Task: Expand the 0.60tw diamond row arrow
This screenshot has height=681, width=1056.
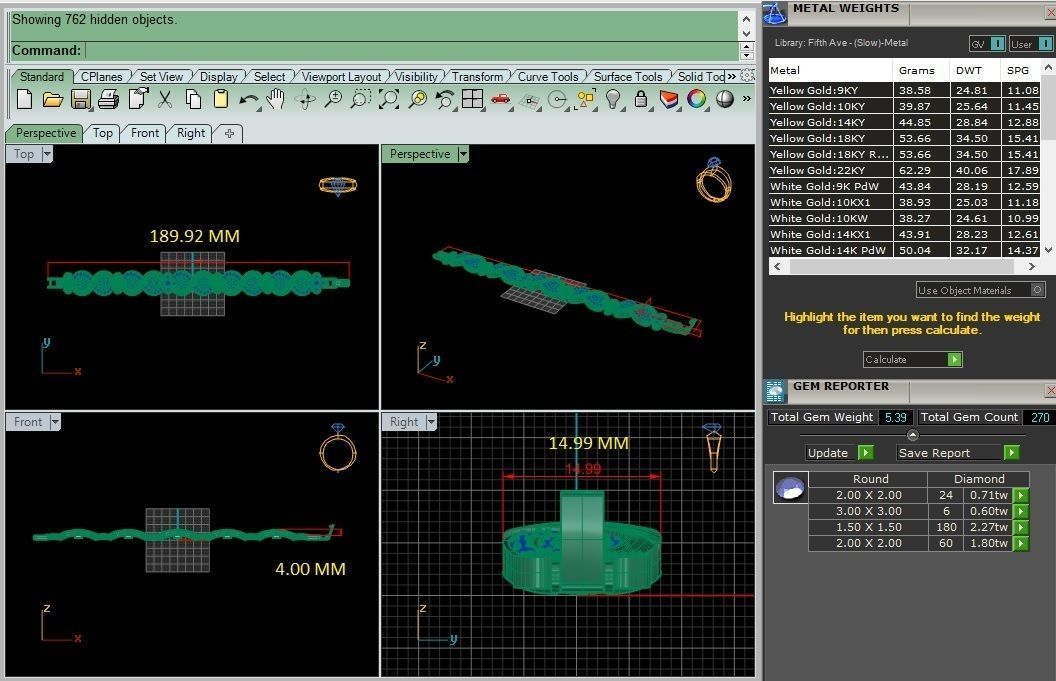Action: [1021, 511]
